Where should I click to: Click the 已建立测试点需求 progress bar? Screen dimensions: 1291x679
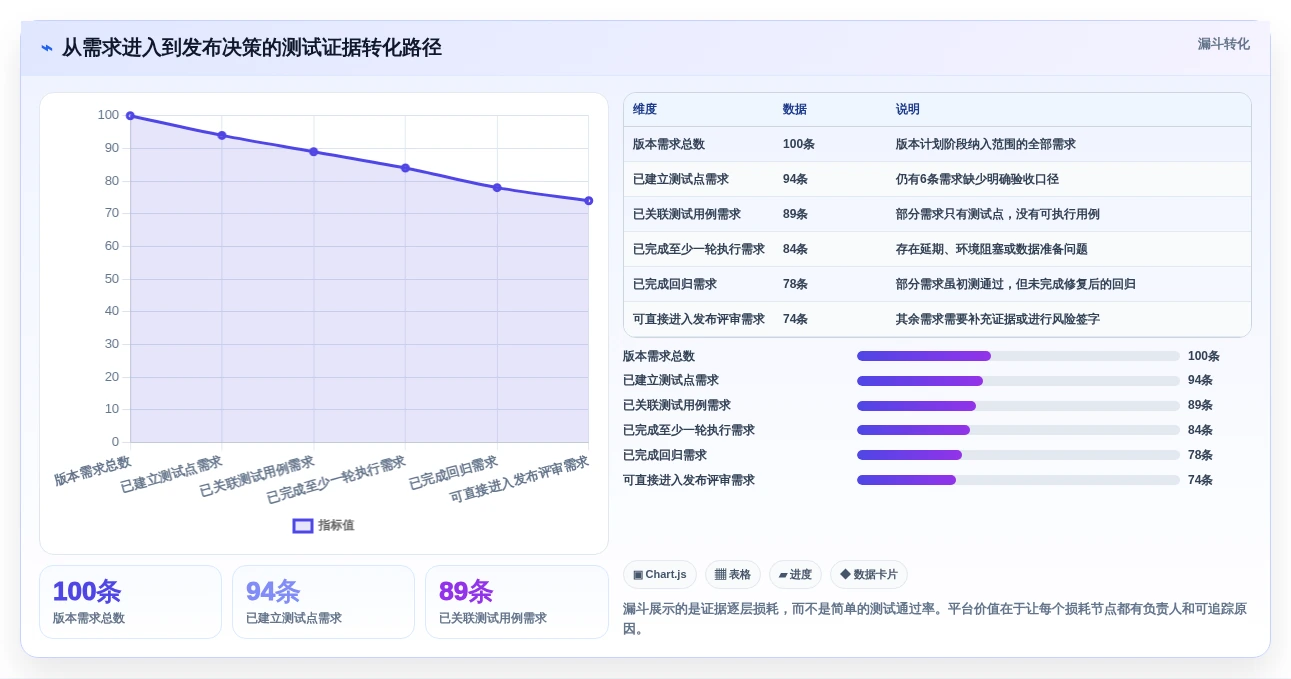coord(1018,380)
